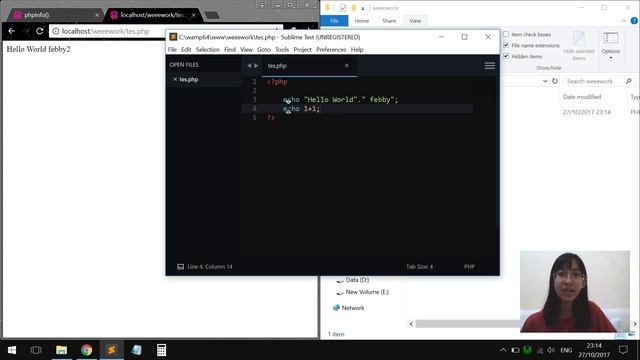Reload the localhost page in Chrome
The height and width of the screenshot is (360, 640).
[x=40, y=31]
